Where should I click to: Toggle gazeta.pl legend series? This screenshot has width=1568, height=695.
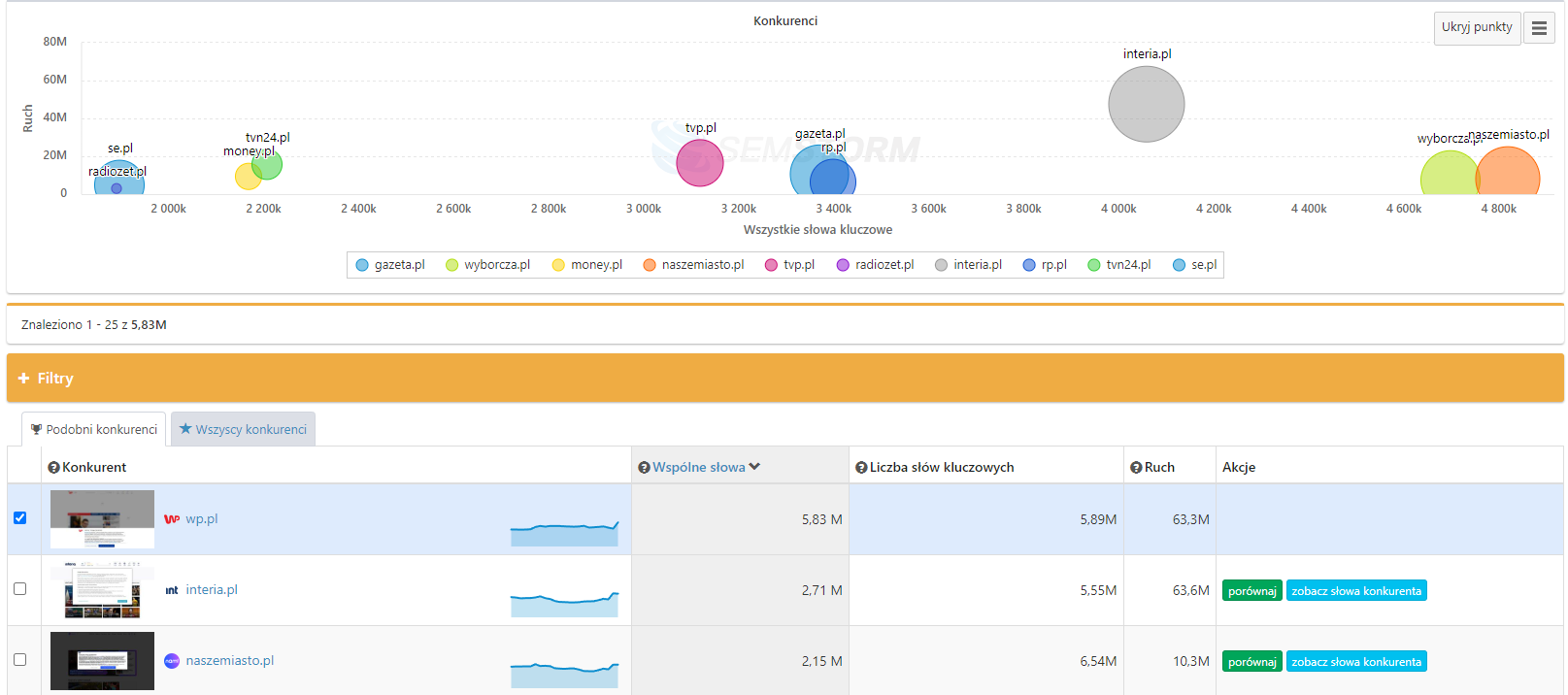(390, 265)
